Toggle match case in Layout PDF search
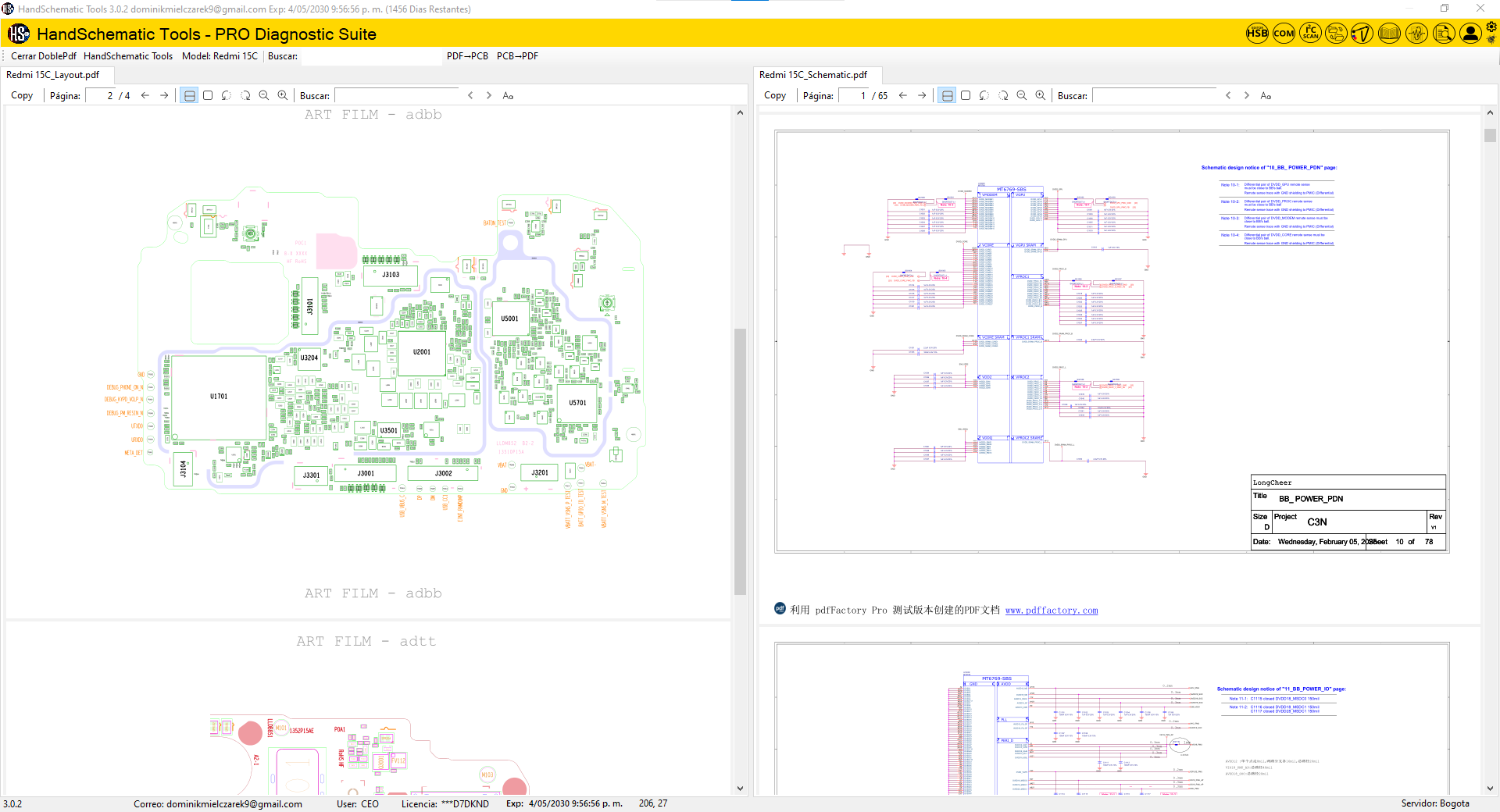Viewport: 1500px width, 812px height. coord(508,95)
